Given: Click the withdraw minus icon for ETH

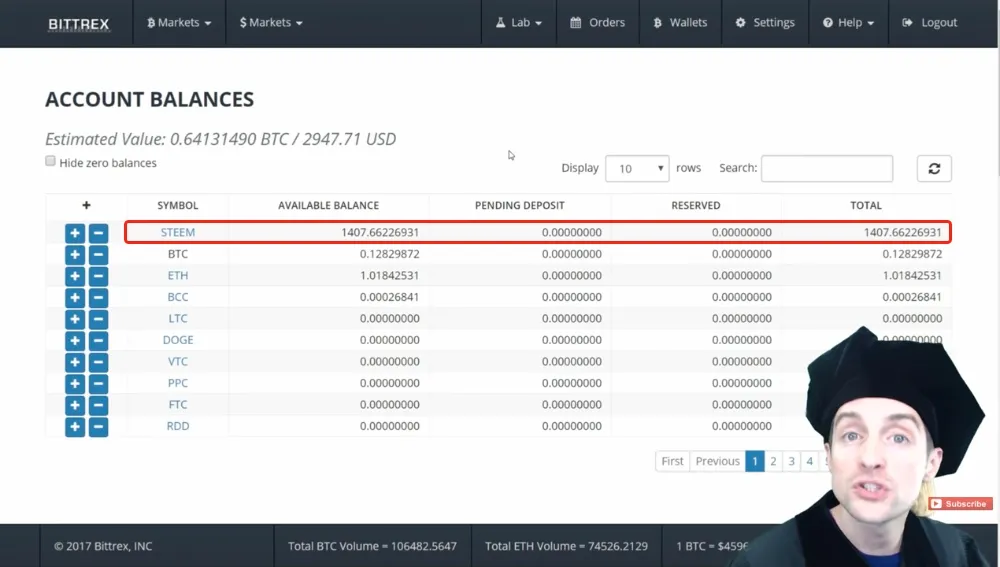Looking at the screenshot, I should pyautogui.click(x=98, y=276).
